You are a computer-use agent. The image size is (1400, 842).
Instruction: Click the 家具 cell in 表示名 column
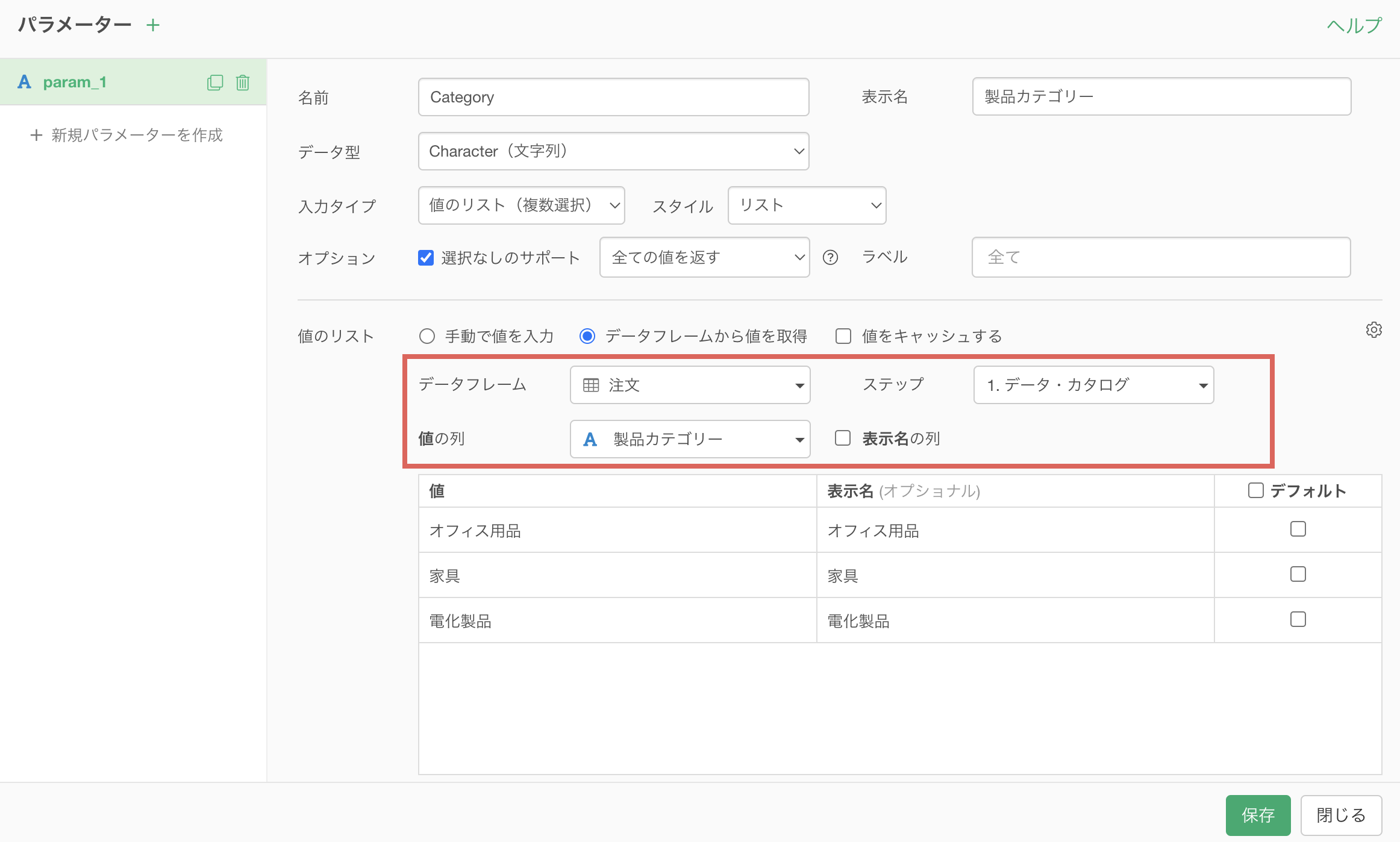1016,575
